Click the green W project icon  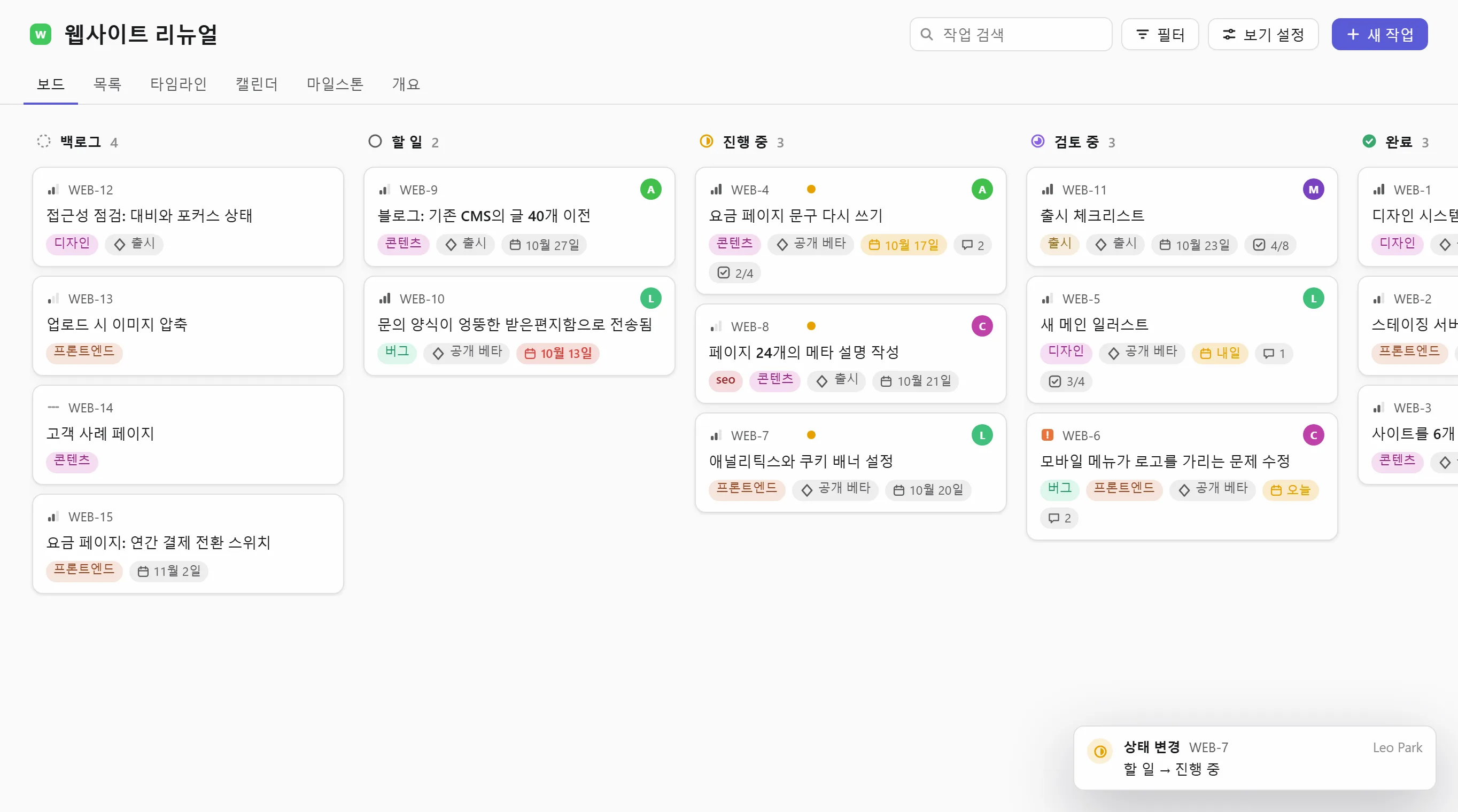click(40, 35)
